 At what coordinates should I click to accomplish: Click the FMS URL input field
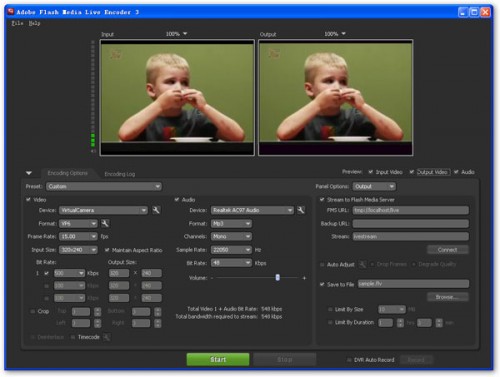pos(411,210)
